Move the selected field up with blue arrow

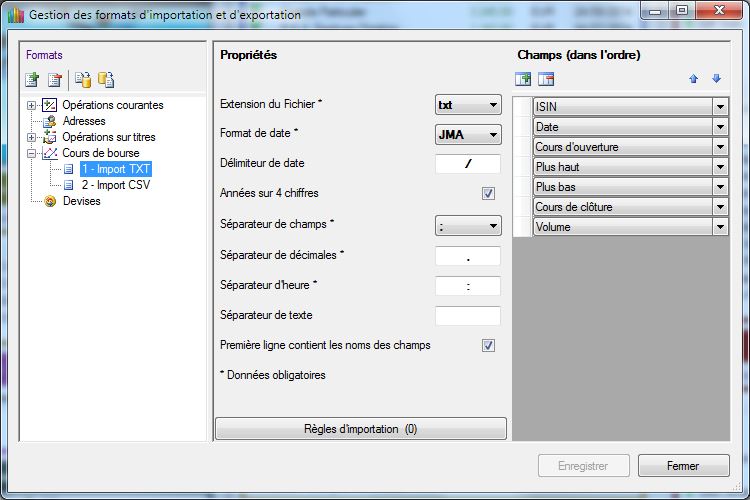point(693,79)
